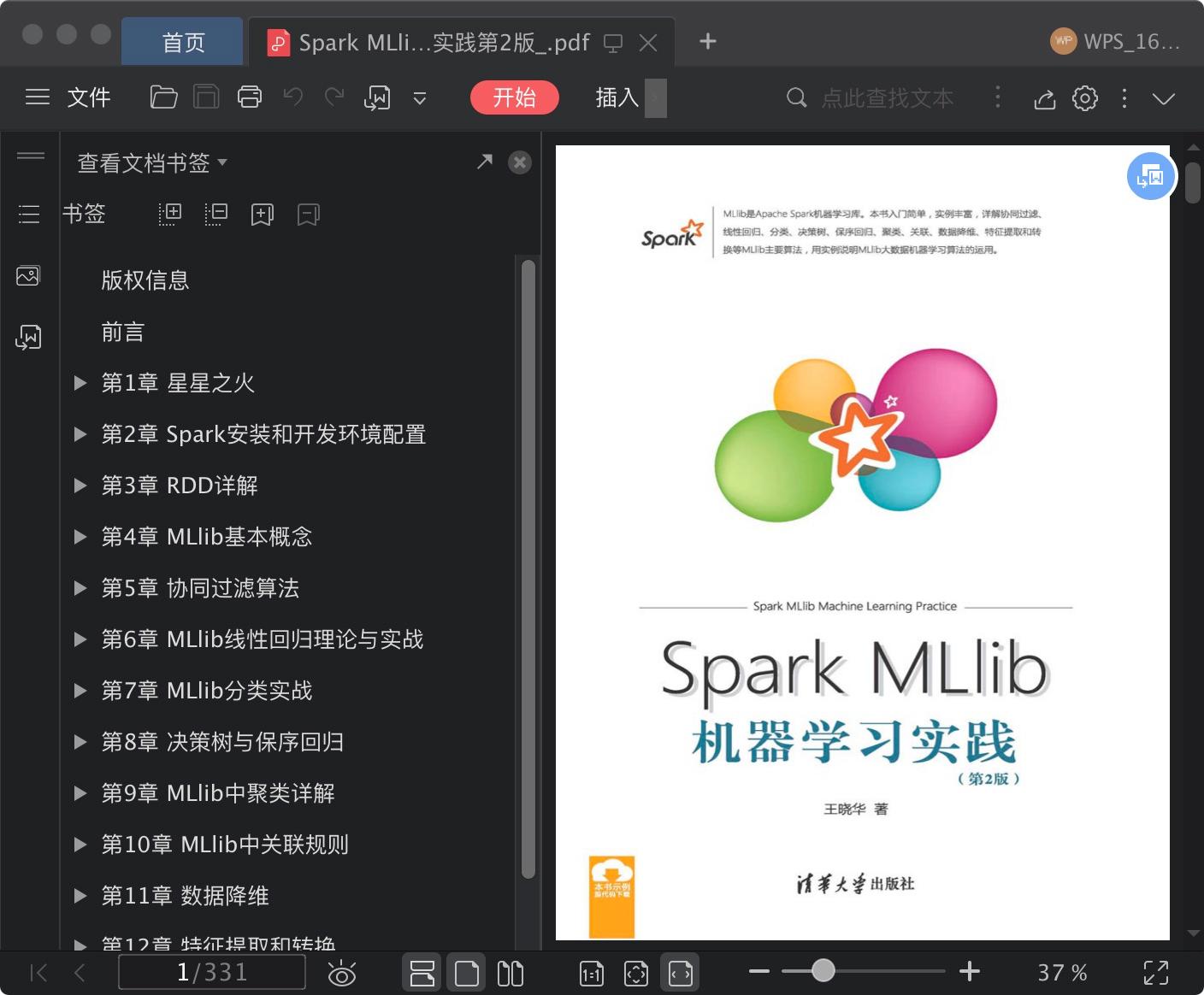Toggle the sidebar collapse handle at top
The height and width of the screenshot is (995, 1204).
[31, 156]
